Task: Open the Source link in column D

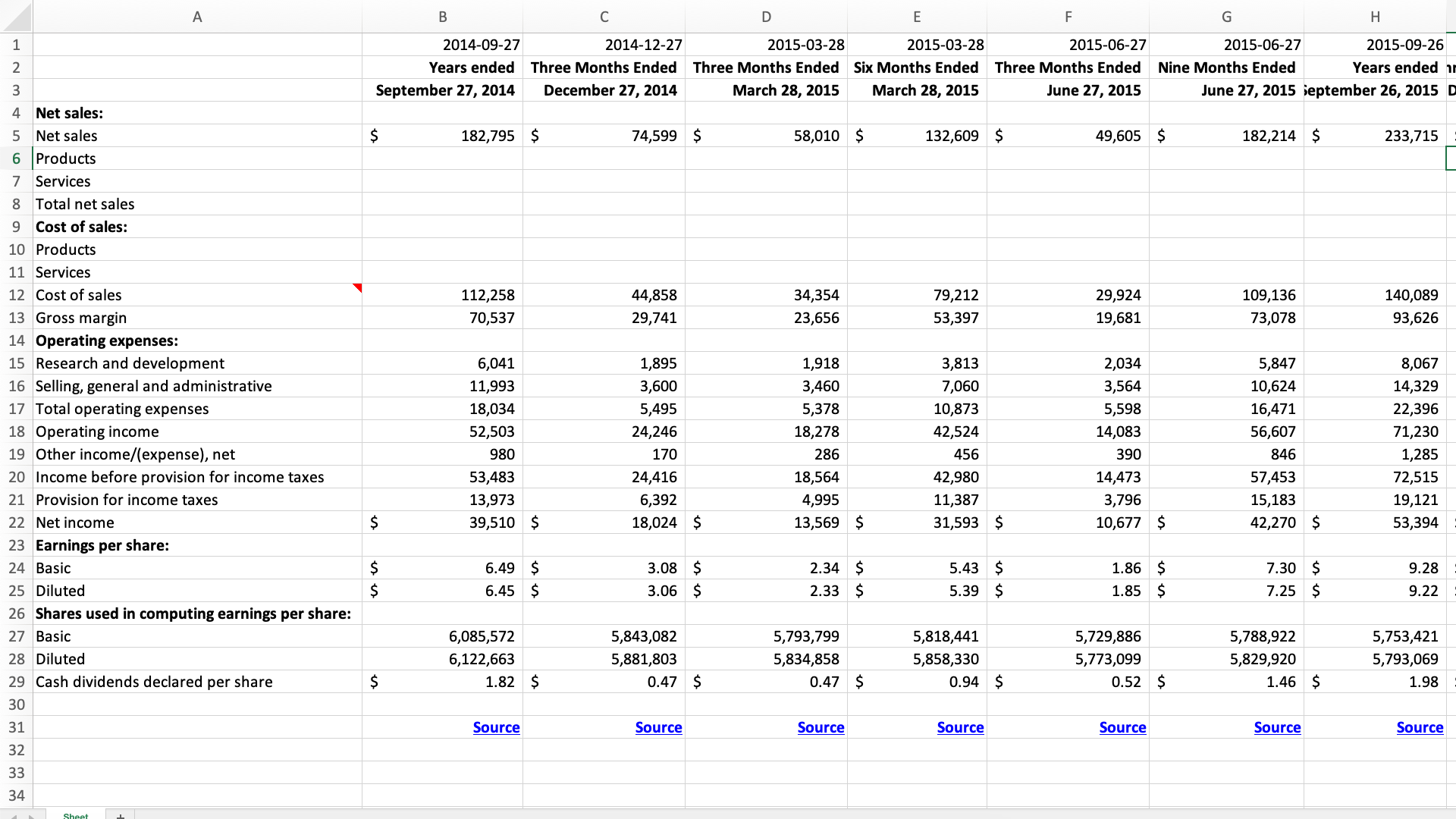Action: (x=821, y=727)
